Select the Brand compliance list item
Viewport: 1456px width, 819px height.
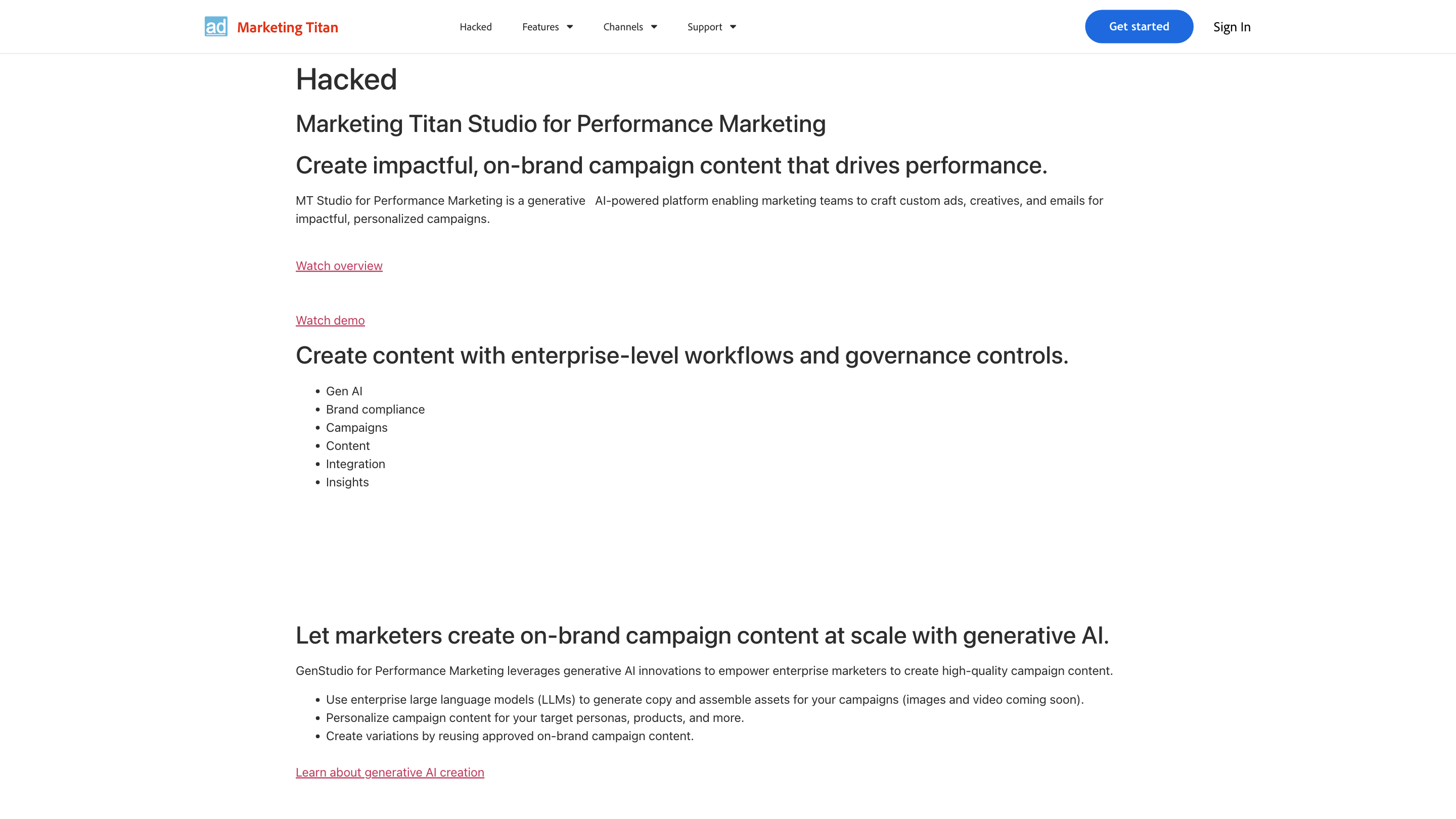click(x=375, y=409)
